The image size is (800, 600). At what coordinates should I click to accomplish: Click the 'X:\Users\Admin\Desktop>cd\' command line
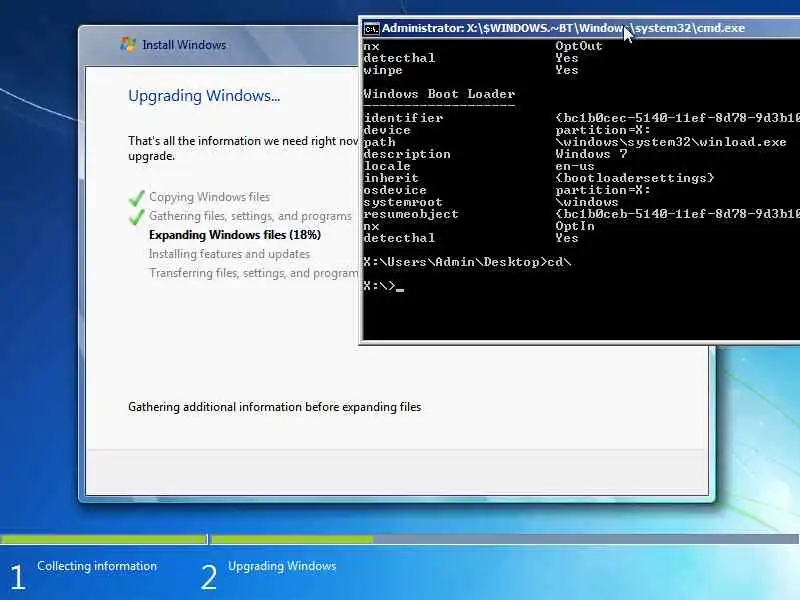467,262
